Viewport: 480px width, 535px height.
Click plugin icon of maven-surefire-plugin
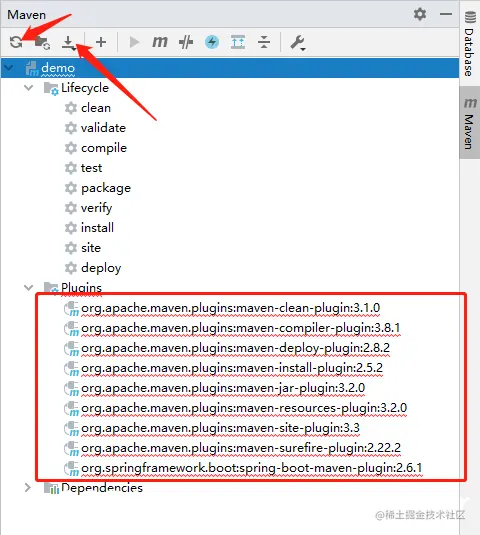[x=71, y=448]
